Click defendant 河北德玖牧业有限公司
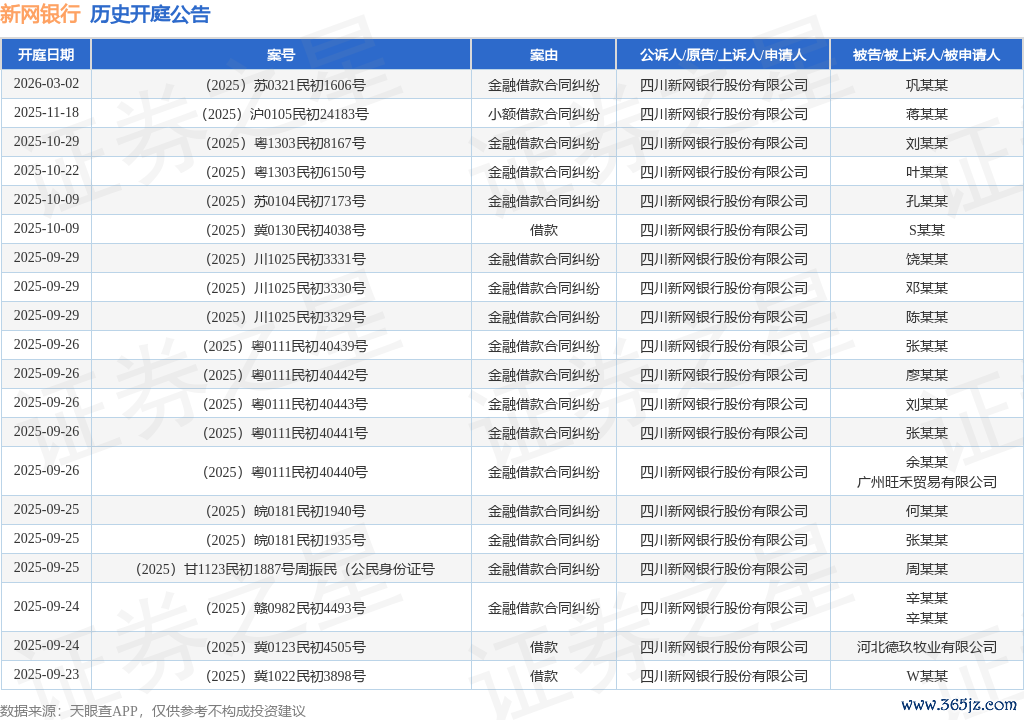This screenshot has height=720, width=1024. (926, 647)
